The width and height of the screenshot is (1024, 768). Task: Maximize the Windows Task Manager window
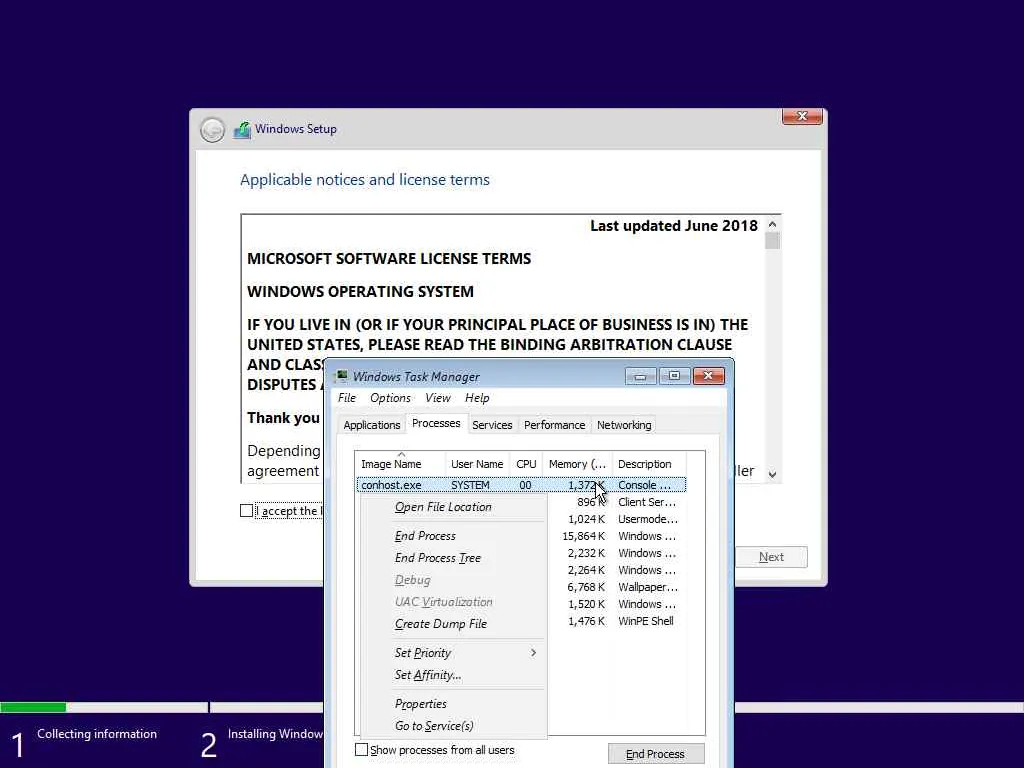[x=675, y=376]
